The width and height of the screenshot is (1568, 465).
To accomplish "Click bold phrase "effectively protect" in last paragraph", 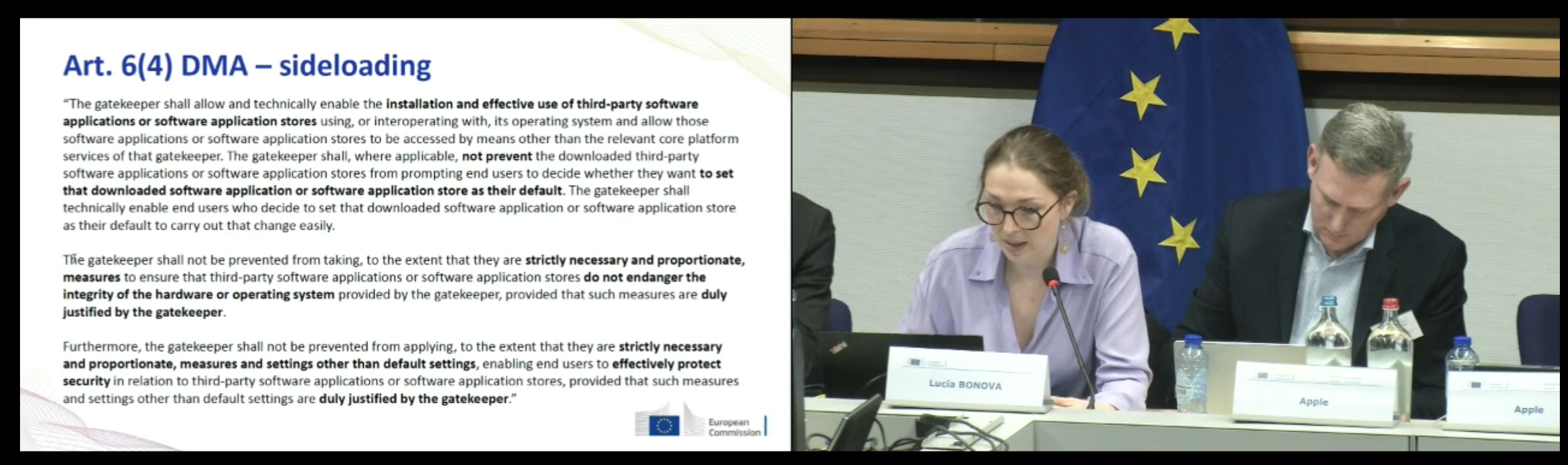I will 666,364.
